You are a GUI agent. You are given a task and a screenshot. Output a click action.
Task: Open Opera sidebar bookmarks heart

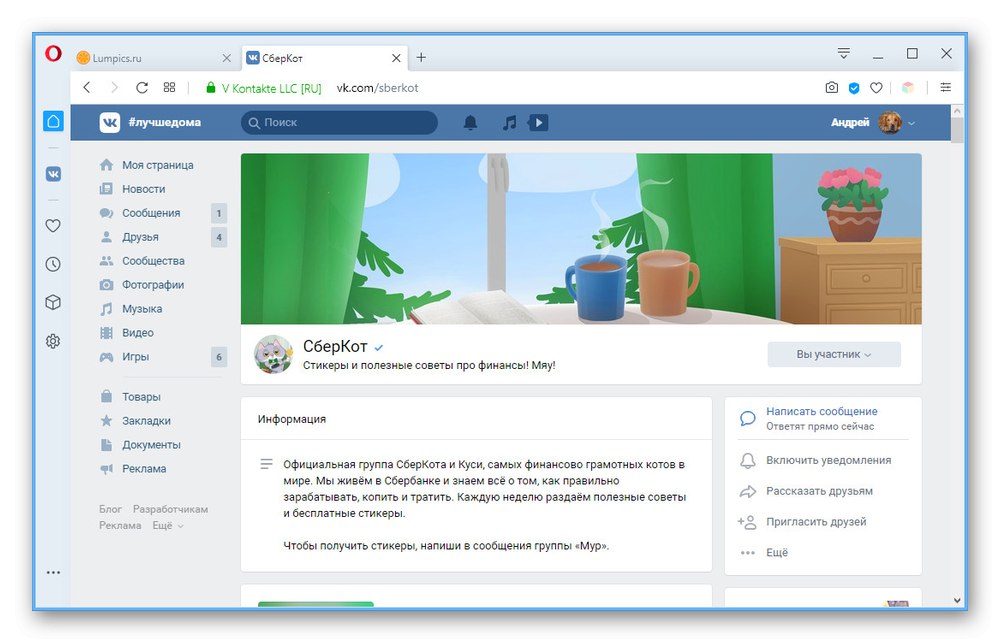(x=54, y=225)
